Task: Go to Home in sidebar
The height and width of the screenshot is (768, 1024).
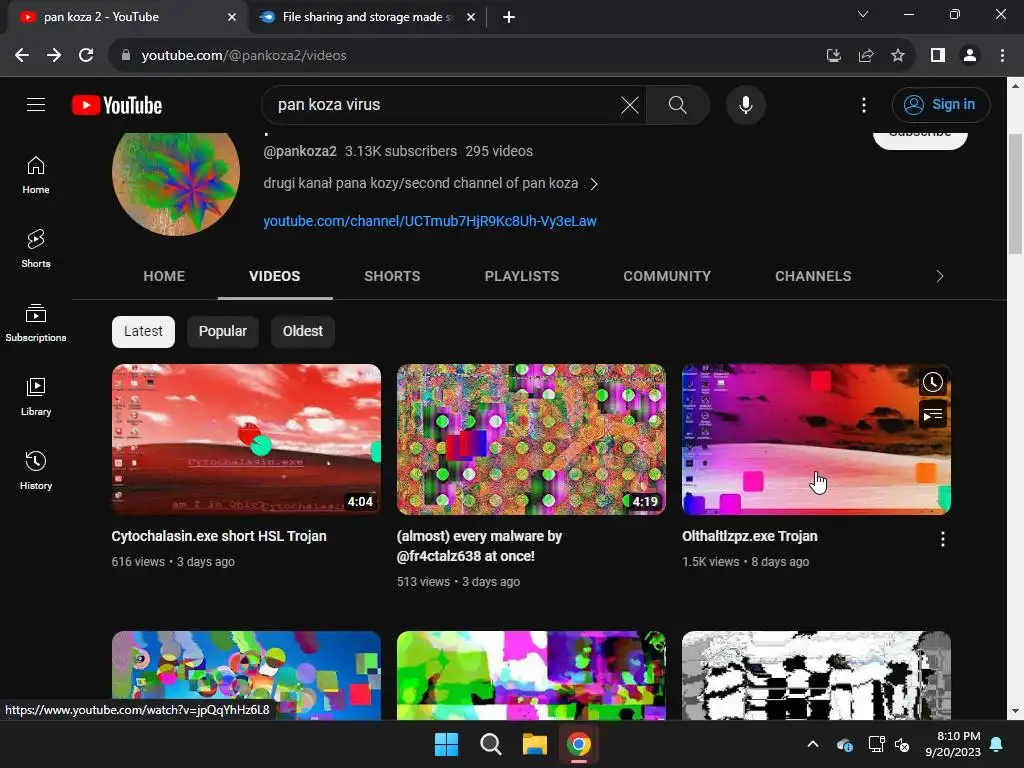Action: 36,175
